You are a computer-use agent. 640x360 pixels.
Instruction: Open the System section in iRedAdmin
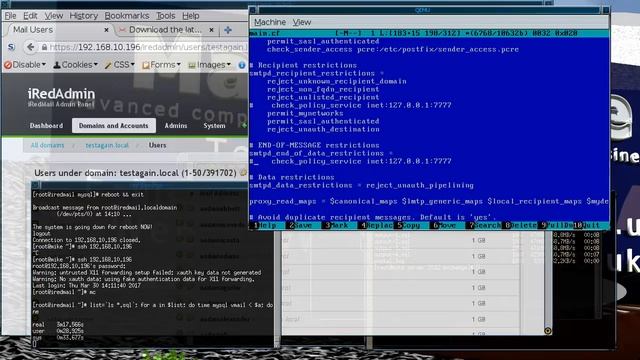(214, 126)
